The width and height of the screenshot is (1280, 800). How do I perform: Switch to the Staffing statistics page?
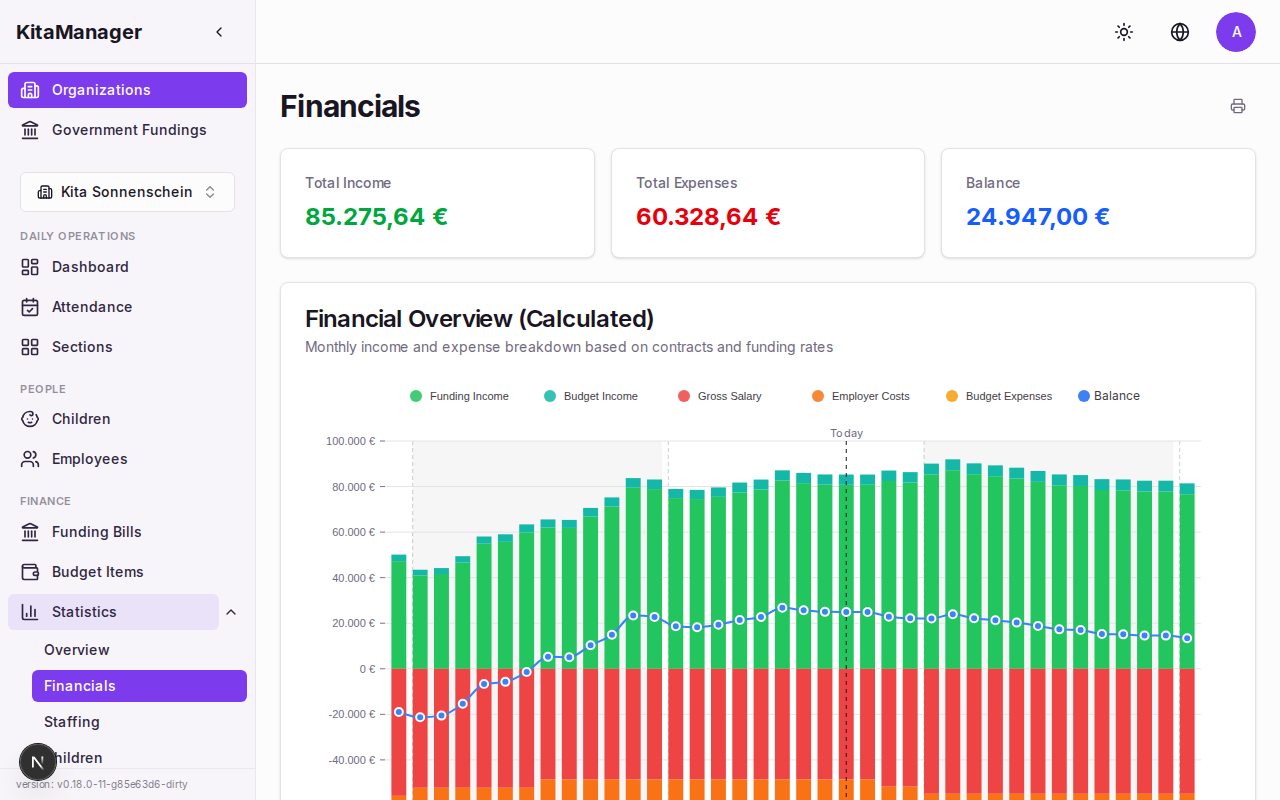click(x=71, y=721)
